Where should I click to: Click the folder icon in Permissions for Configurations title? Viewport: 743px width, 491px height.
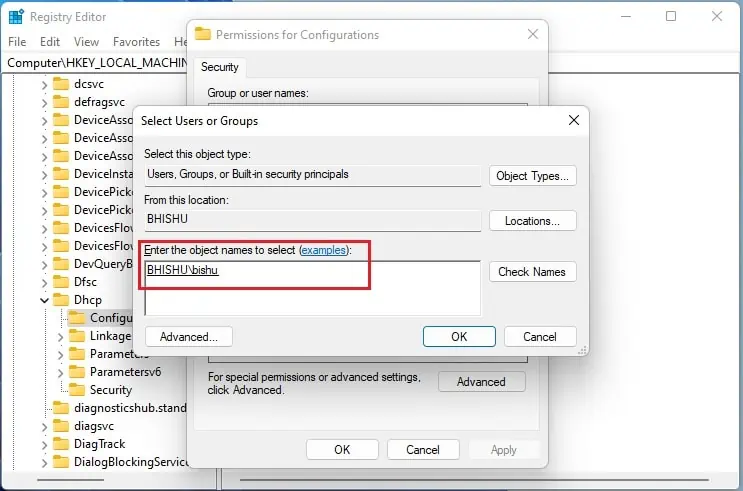(x=203, y=34)
